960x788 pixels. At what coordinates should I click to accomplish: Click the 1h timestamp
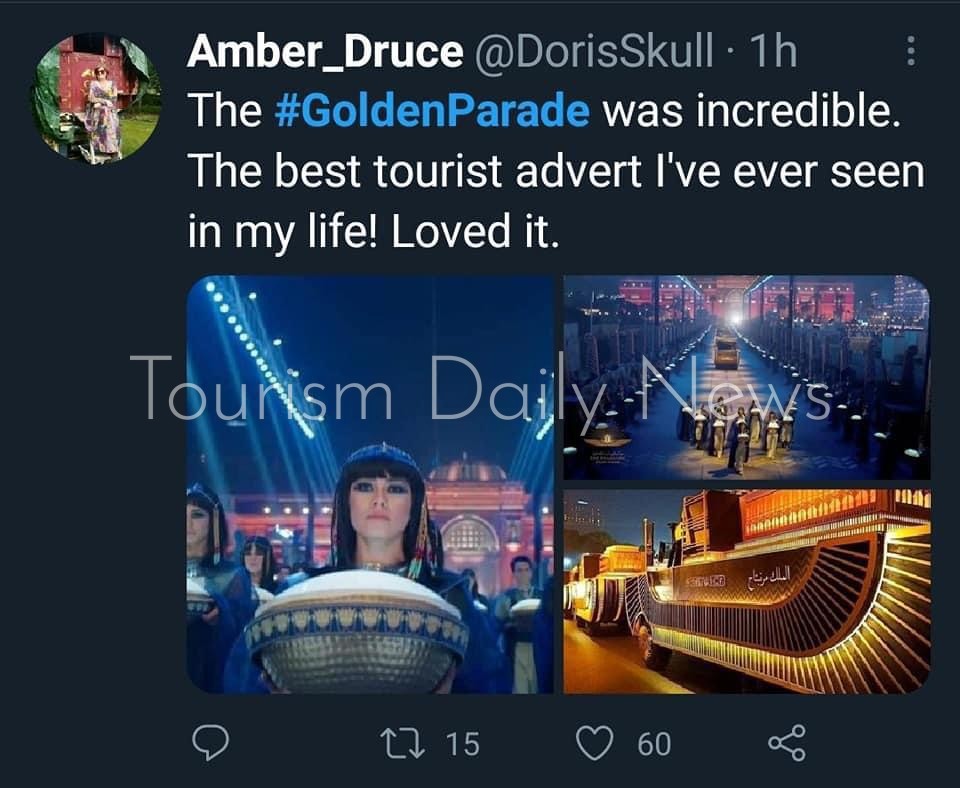point(773,51)
